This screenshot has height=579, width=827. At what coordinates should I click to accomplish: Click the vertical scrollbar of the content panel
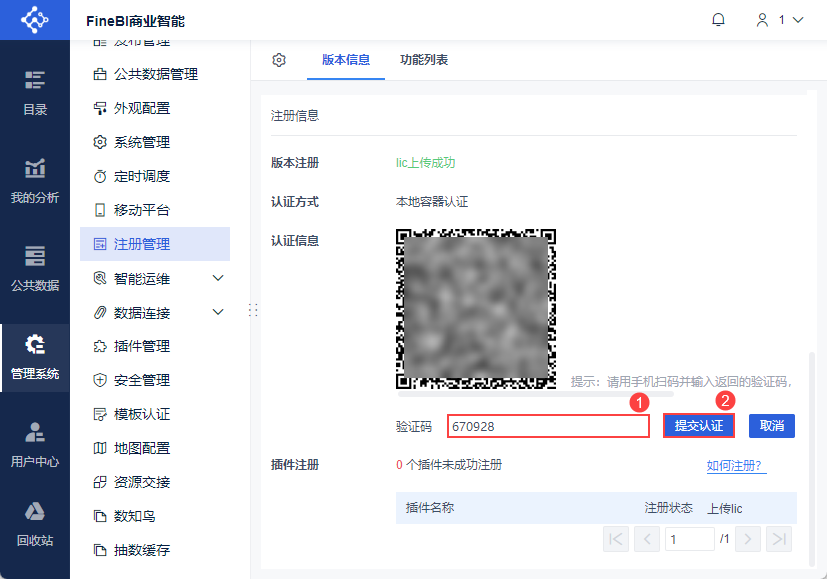[x=811, y=459]
